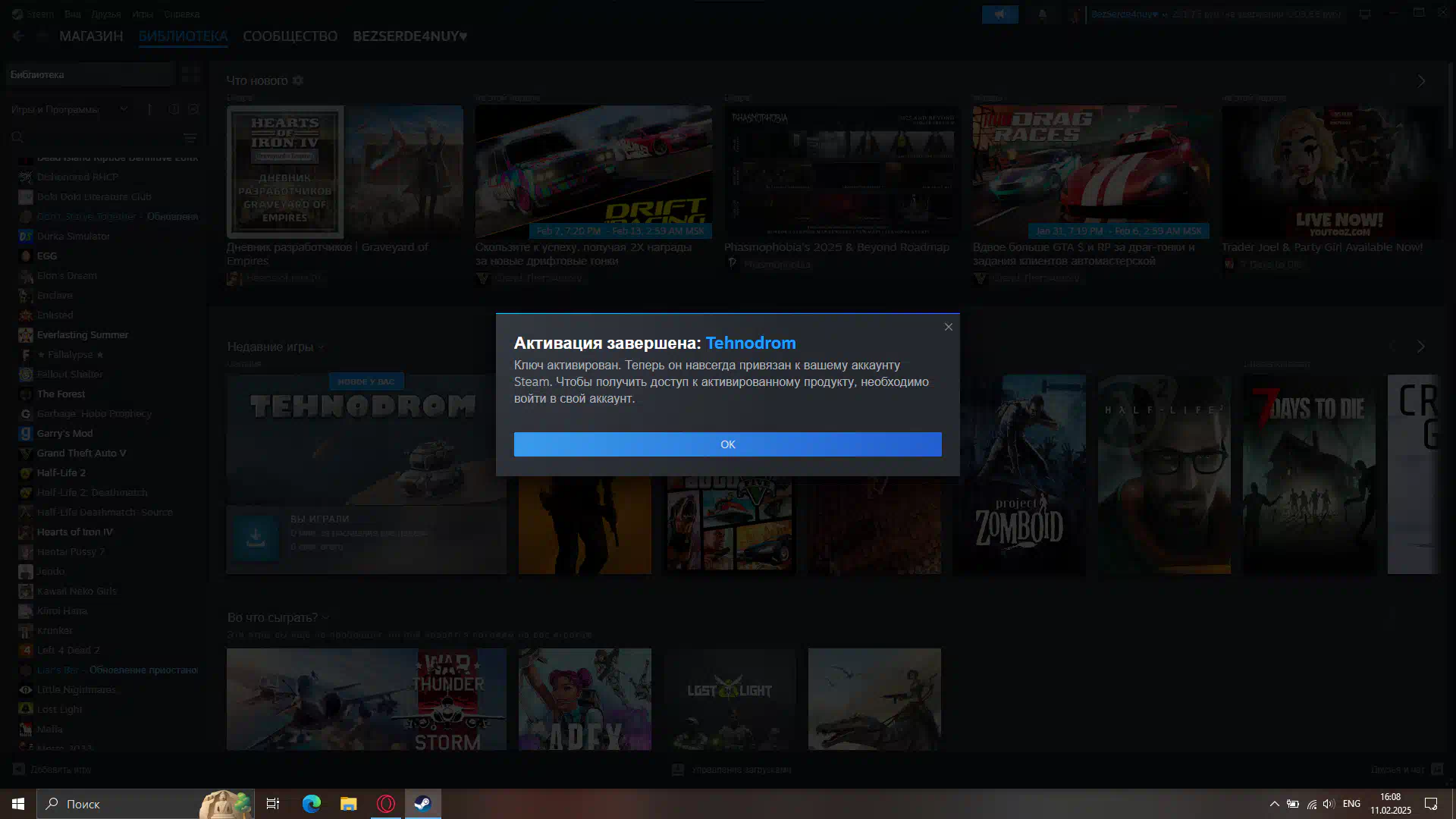Open What's New settings gear
Screen dimensions: 1456x819
[298, 80]
